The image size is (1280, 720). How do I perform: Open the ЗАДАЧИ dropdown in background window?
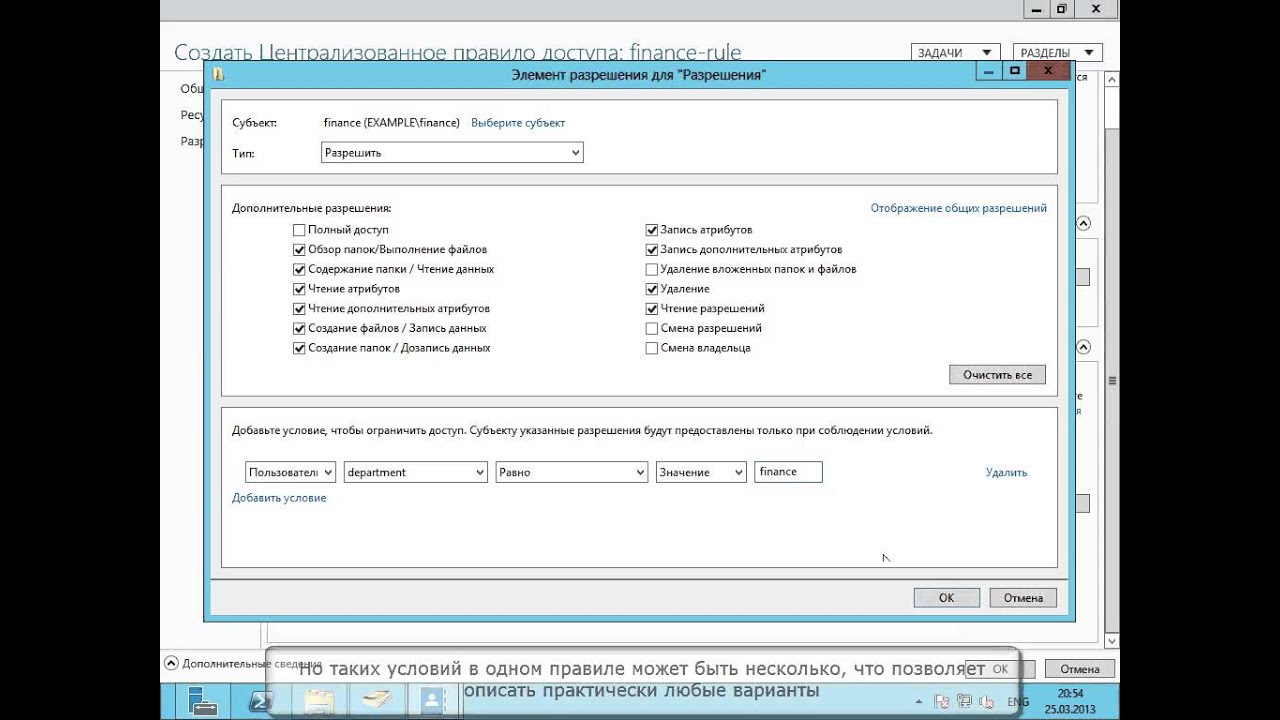pos(955,53)
